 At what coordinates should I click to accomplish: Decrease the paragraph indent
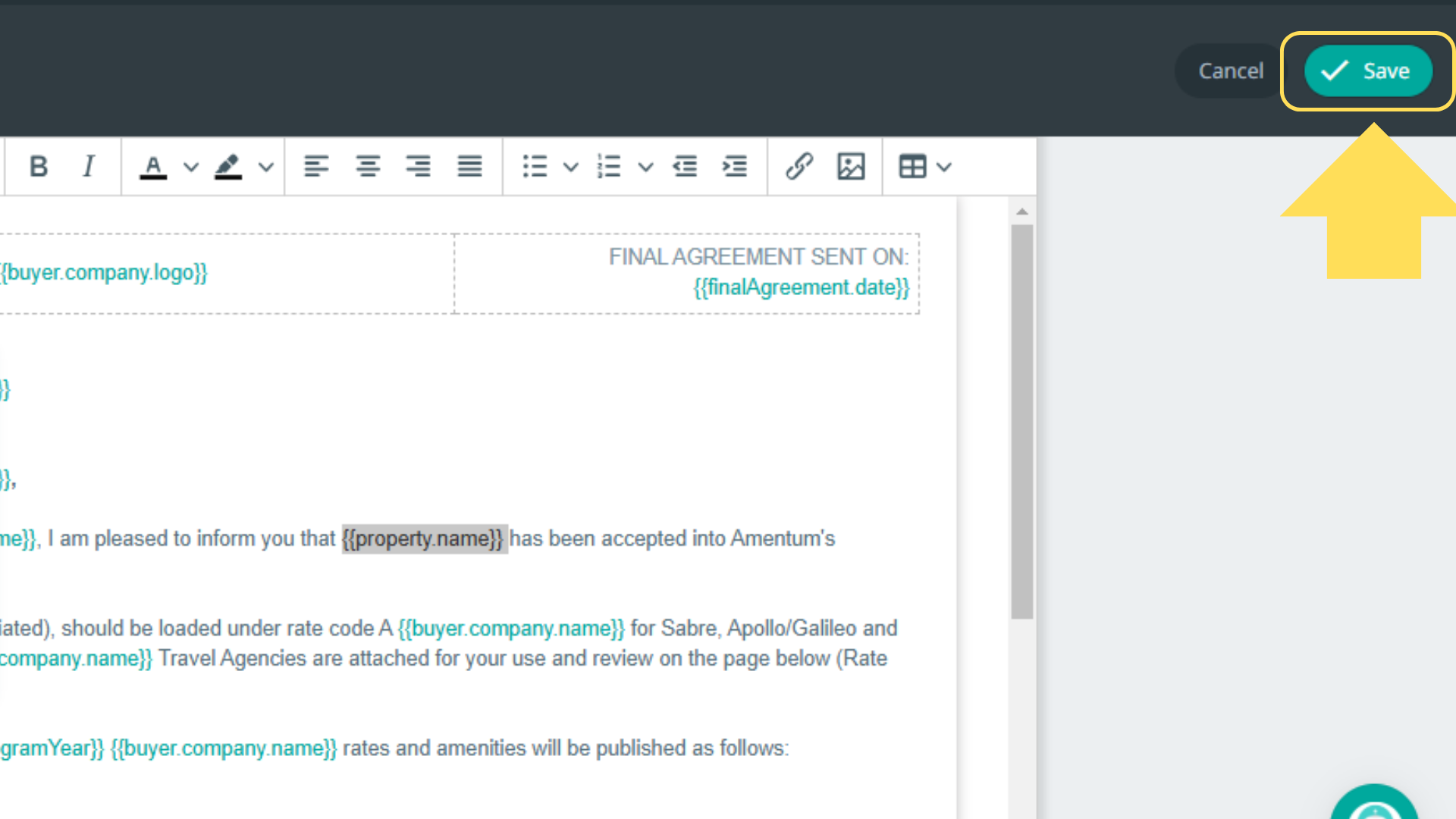(685, 166)
